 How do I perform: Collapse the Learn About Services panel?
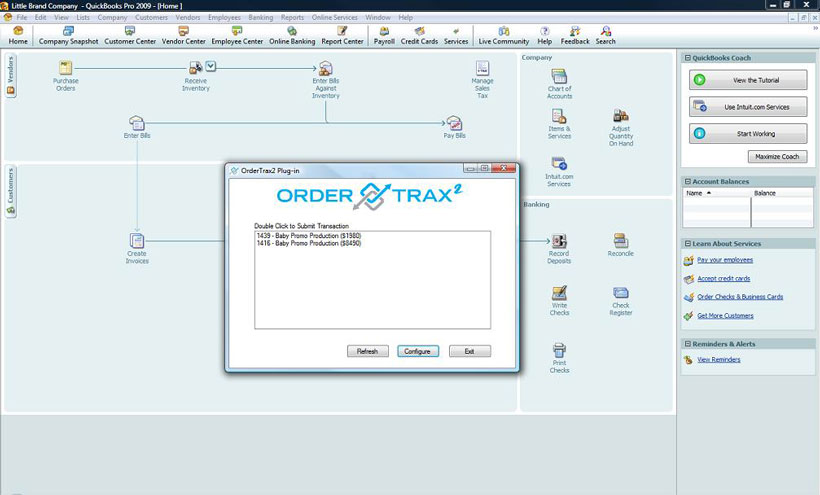pyautogui.click(x=688, y=244)
